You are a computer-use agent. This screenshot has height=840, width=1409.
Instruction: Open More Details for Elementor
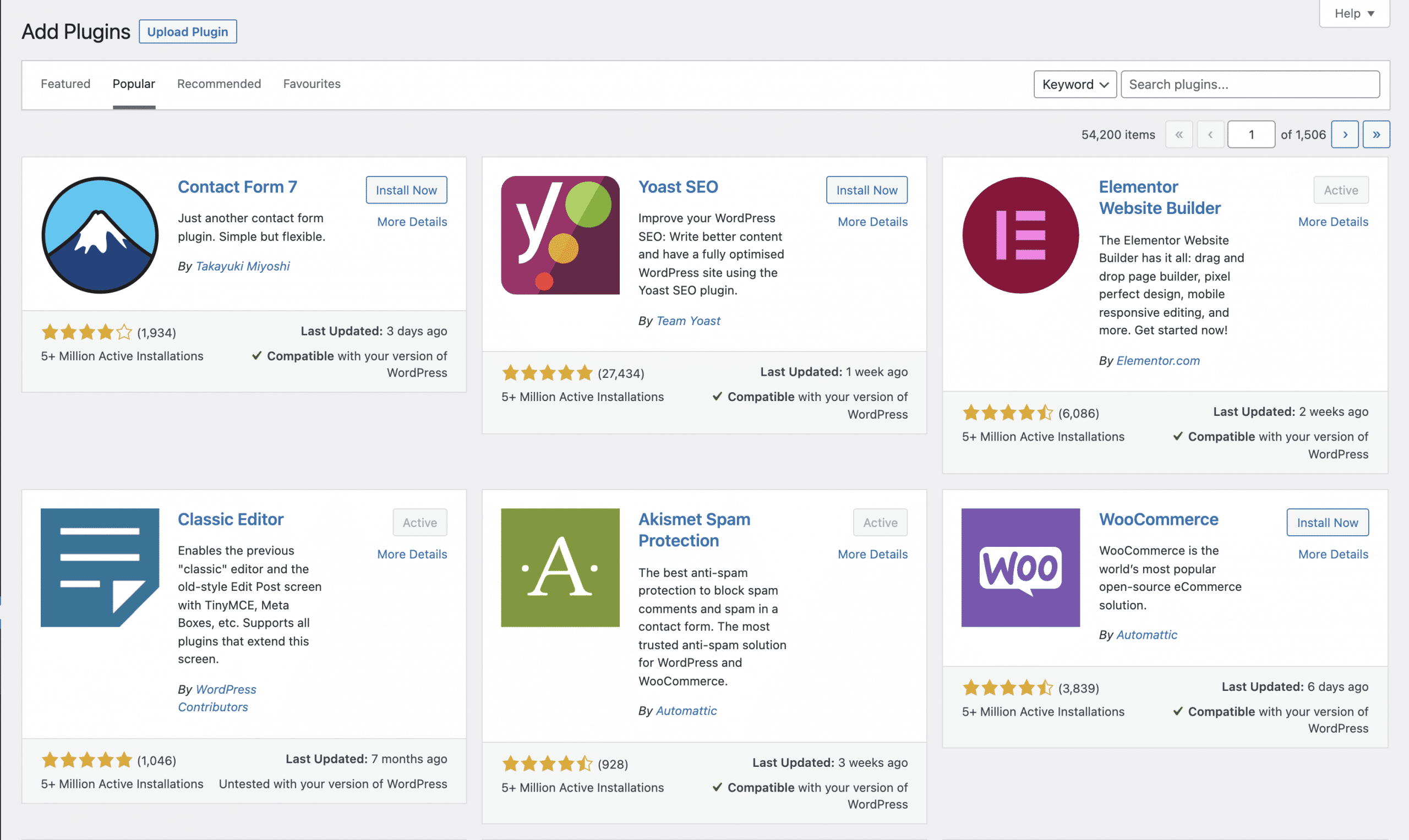click(x=1333, y=222)
